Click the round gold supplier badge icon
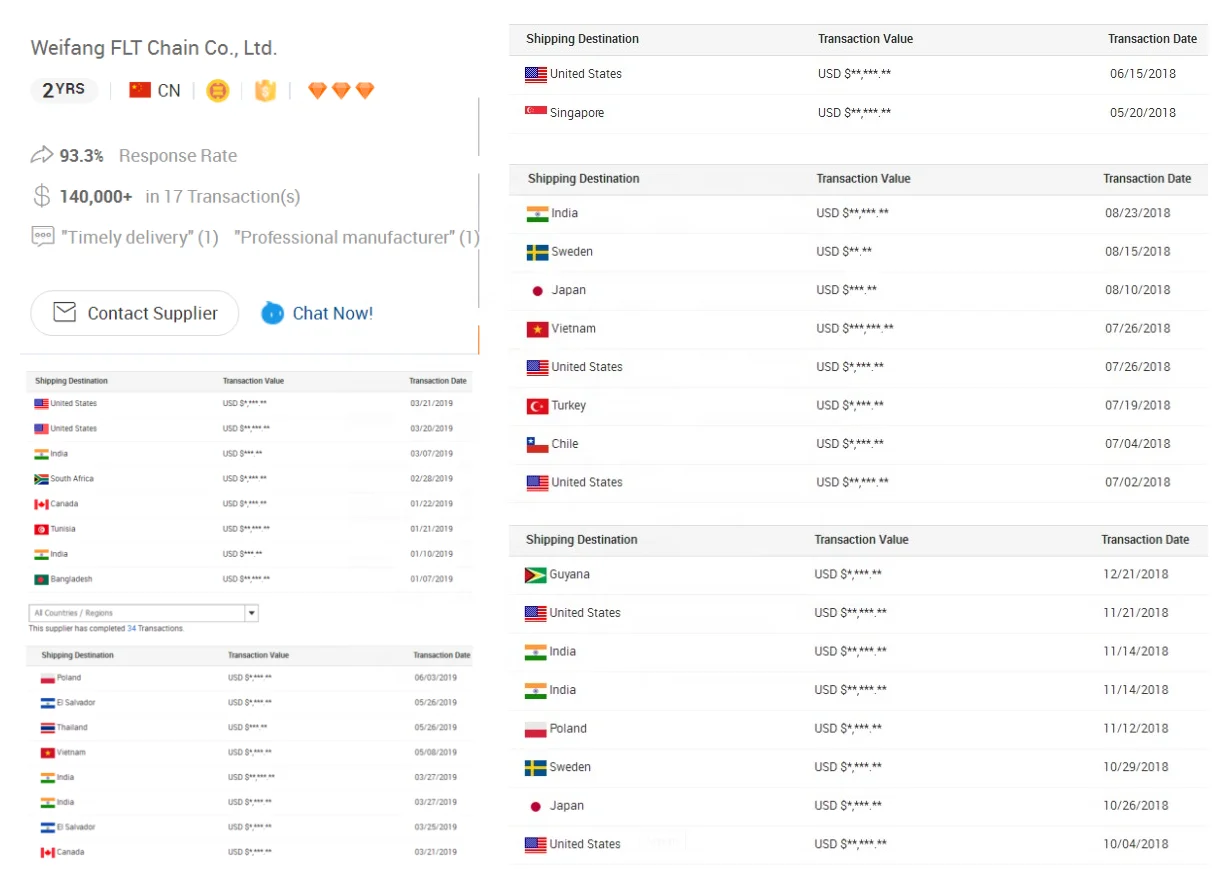1228x891 pixels. coord(217,91)
